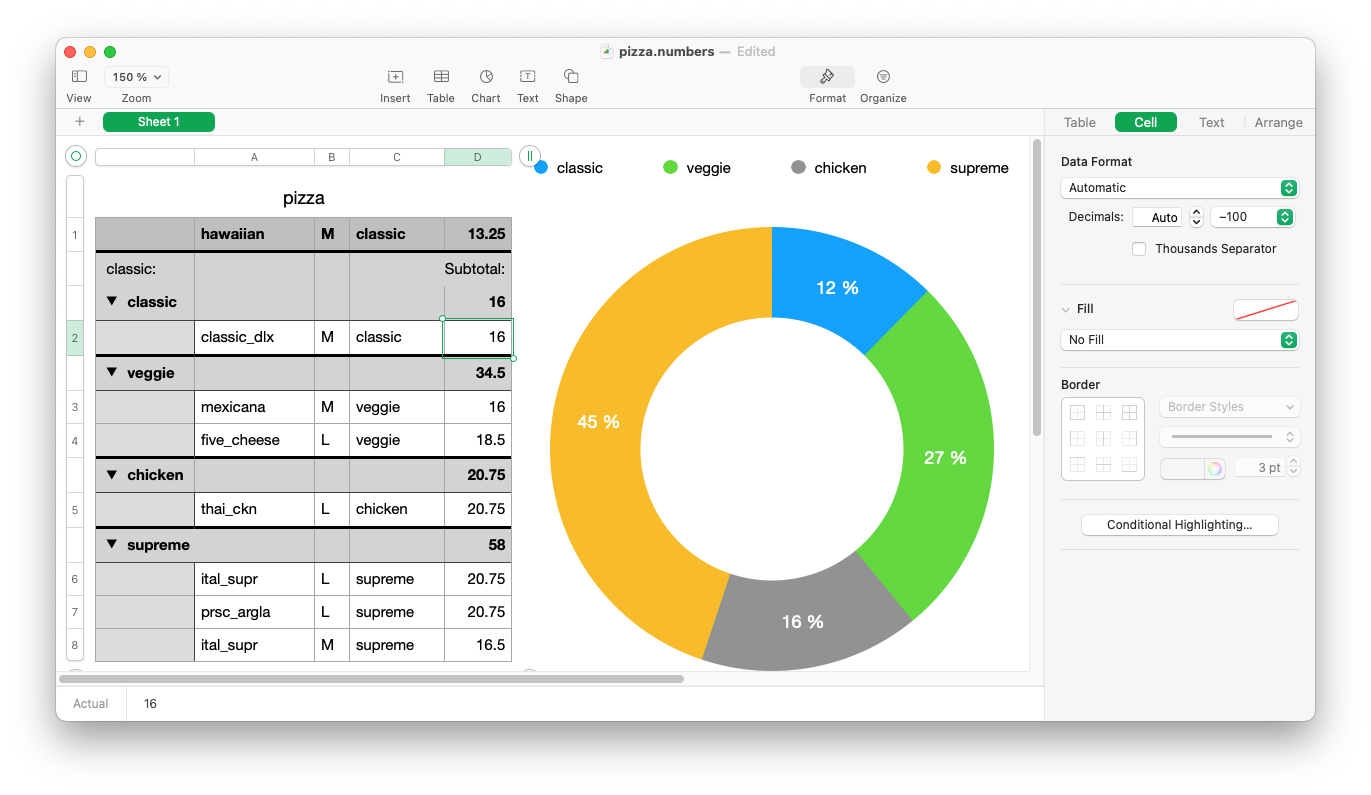Click the Fill color swatch
Viewport: 1371px width, 795px height.
(1265, 310)
